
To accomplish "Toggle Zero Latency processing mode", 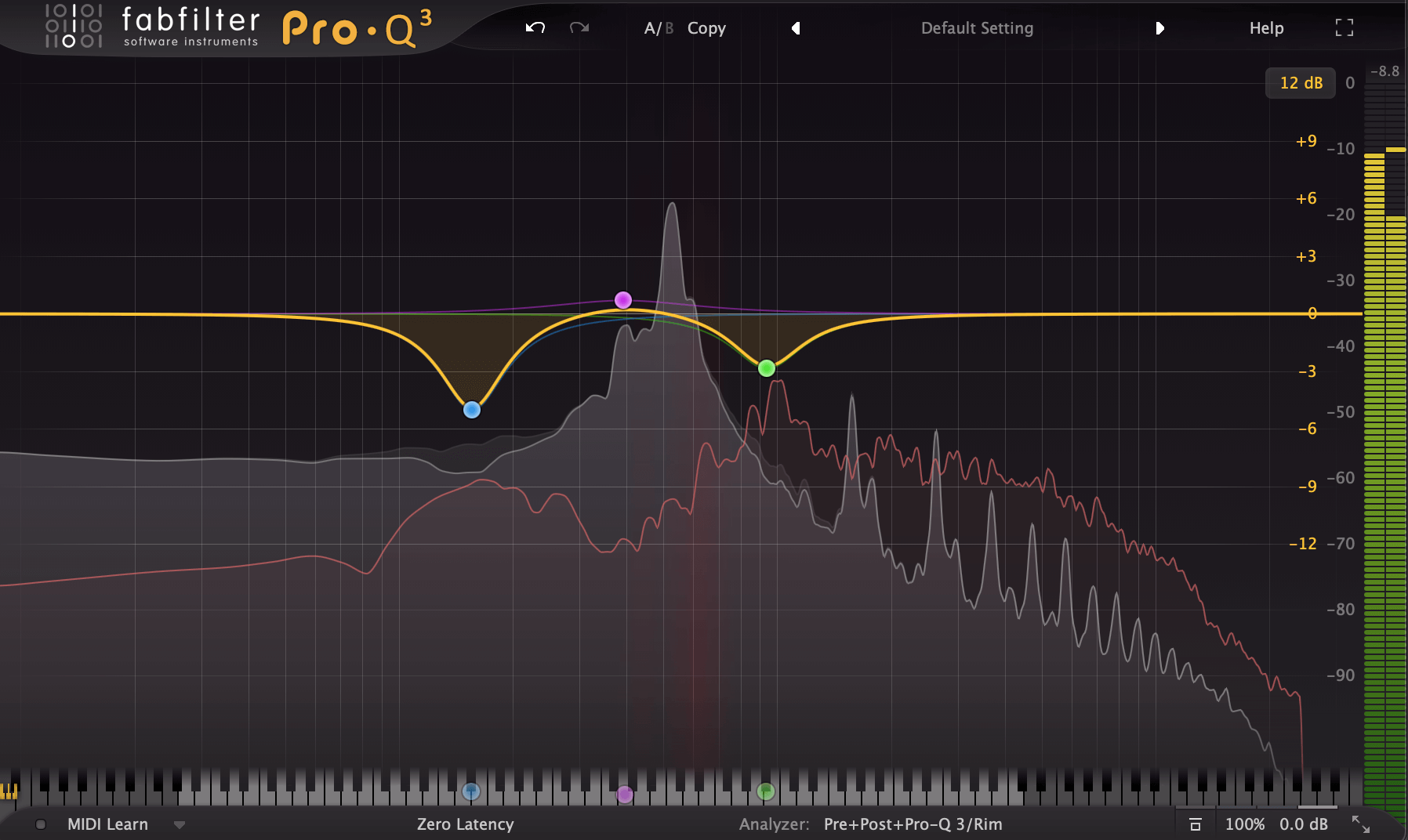I will coord(466,824).
